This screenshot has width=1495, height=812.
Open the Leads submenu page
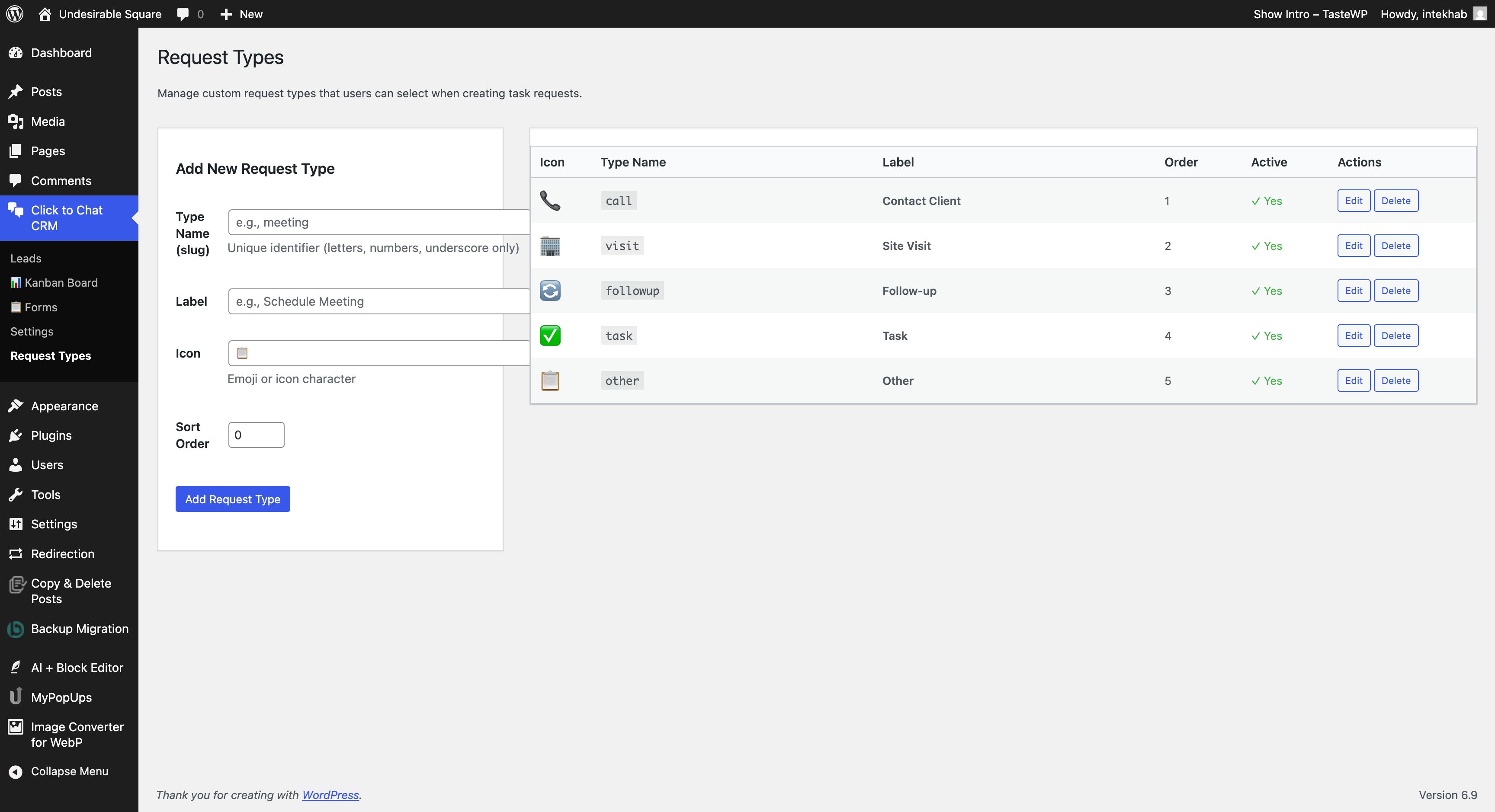pos(26,258)
